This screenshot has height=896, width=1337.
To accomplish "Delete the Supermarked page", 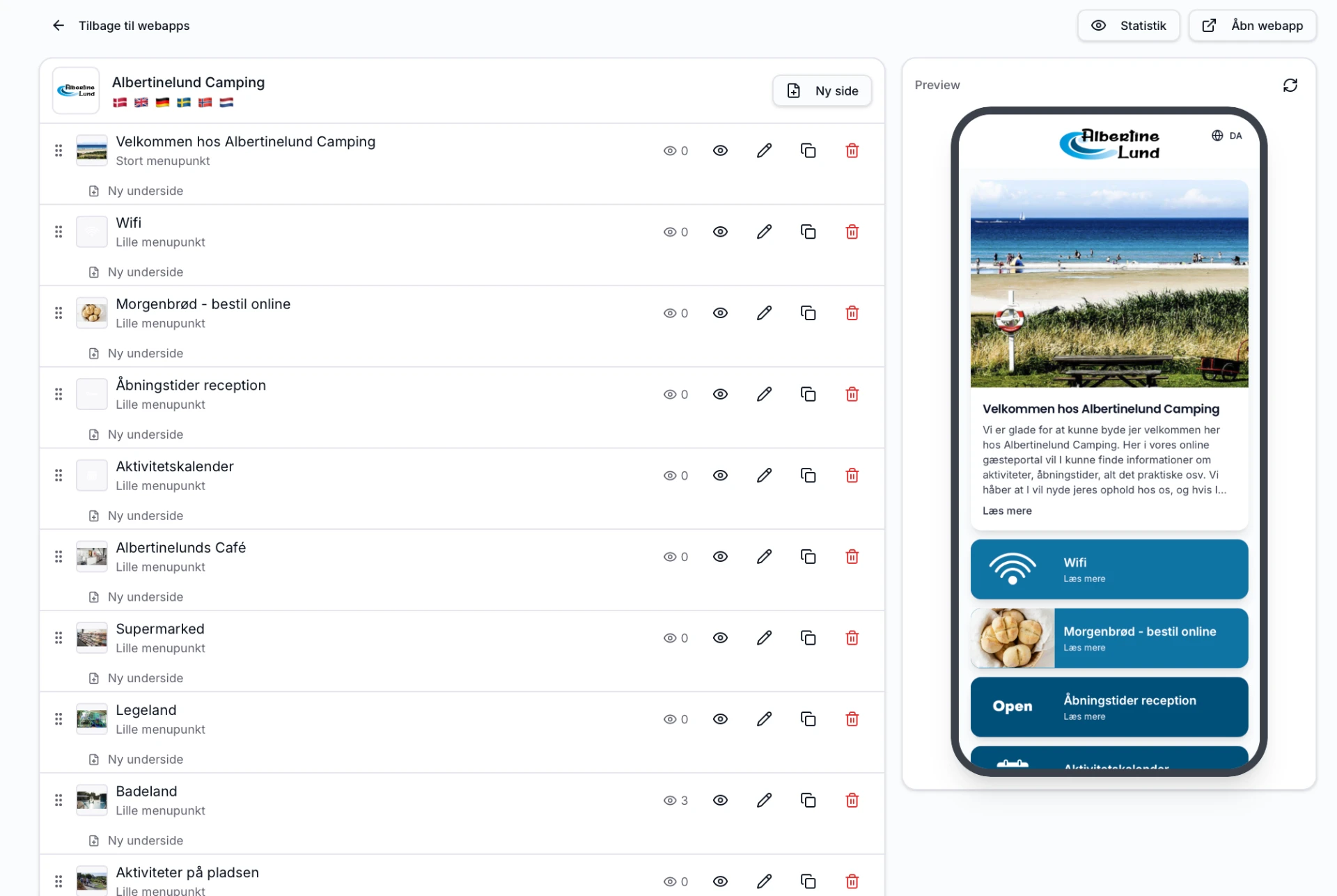I will click(x=852, y=638).
